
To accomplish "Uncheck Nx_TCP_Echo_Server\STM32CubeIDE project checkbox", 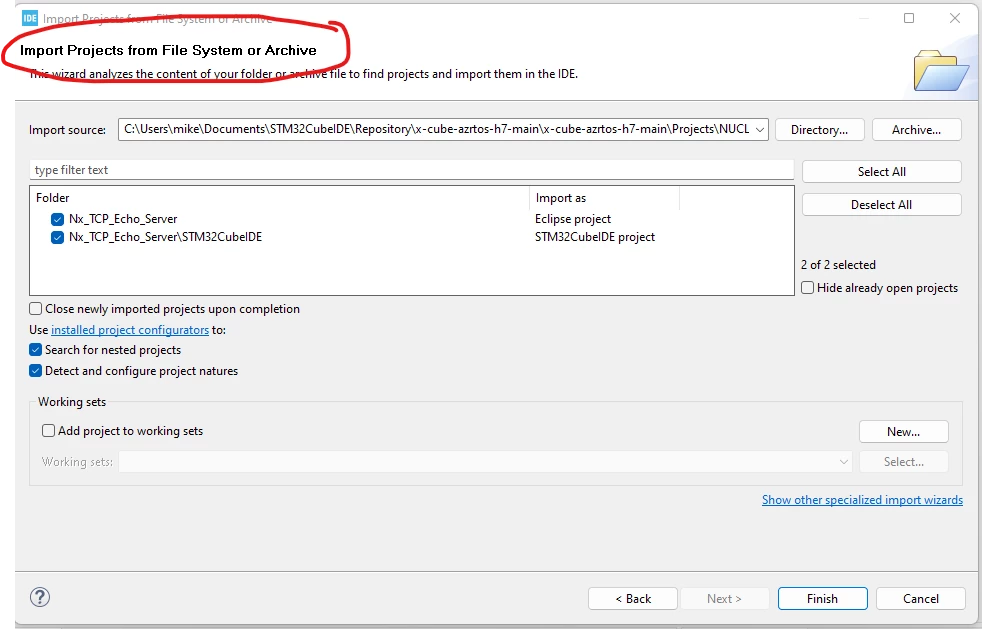I will point(58,237).
